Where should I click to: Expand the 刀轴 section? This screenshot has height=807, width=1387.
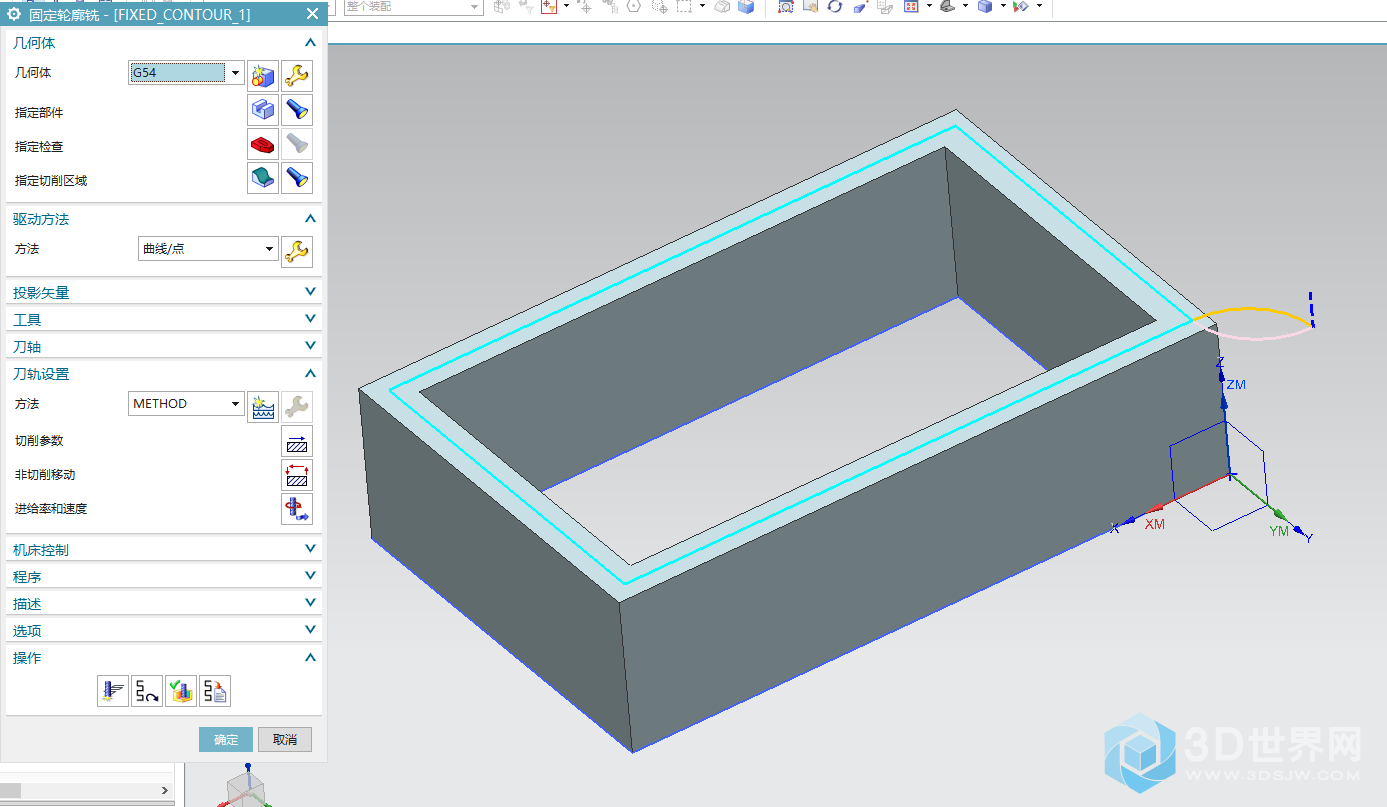(310, 346)
